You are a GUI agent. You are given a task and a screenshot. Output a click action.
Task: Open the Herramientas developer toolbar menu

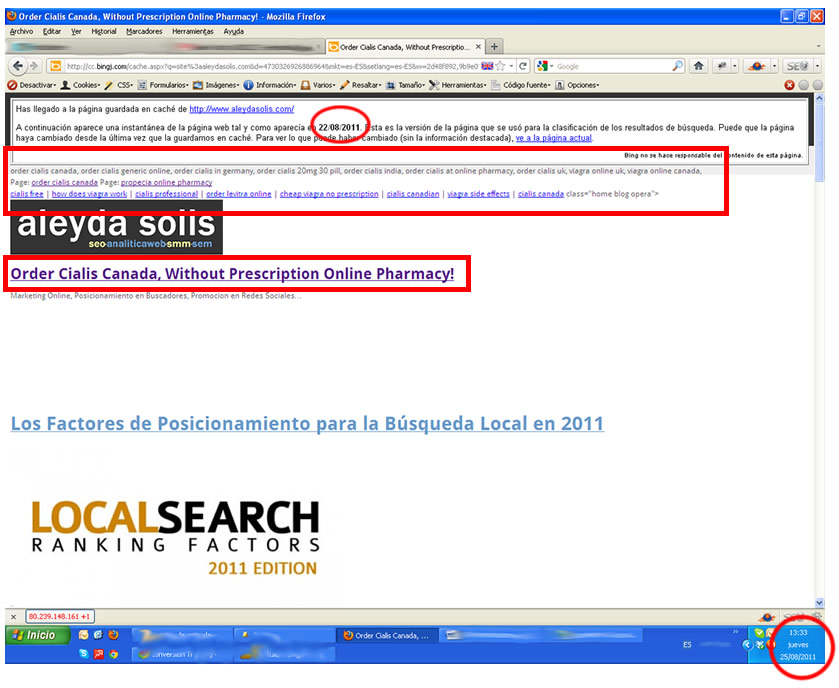pyautogui.click(x=458, y=85)
